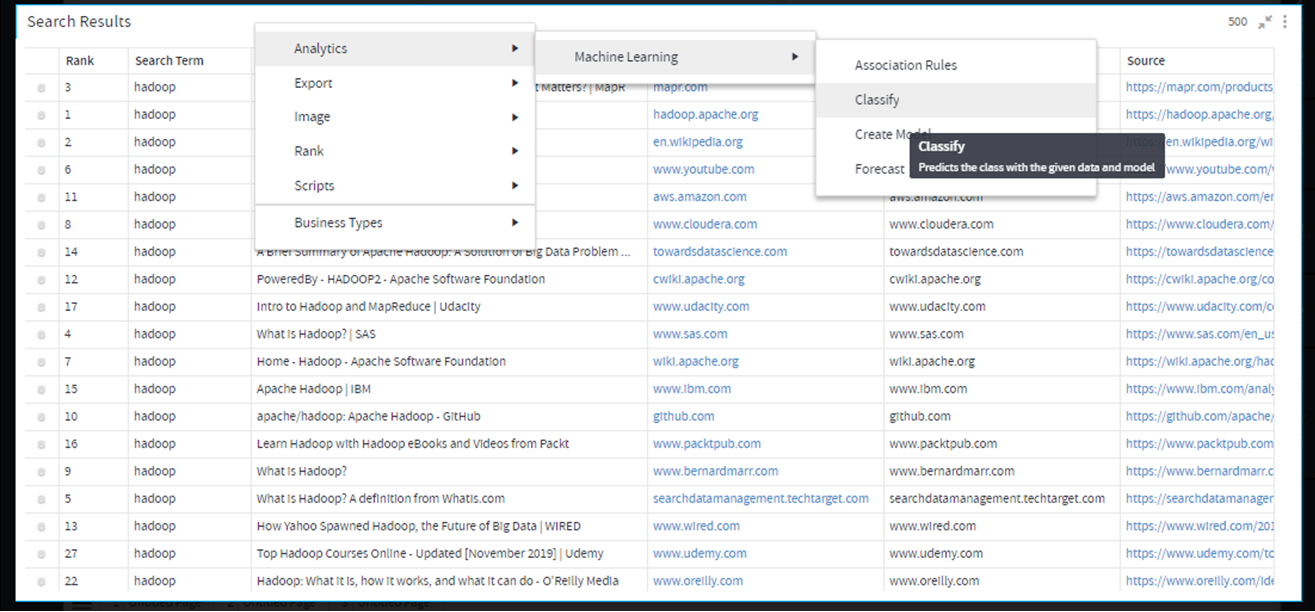This screenshot has width=1315, height=612.
Task: Open the blue www.udacity.com link
Action: (701, 307)
